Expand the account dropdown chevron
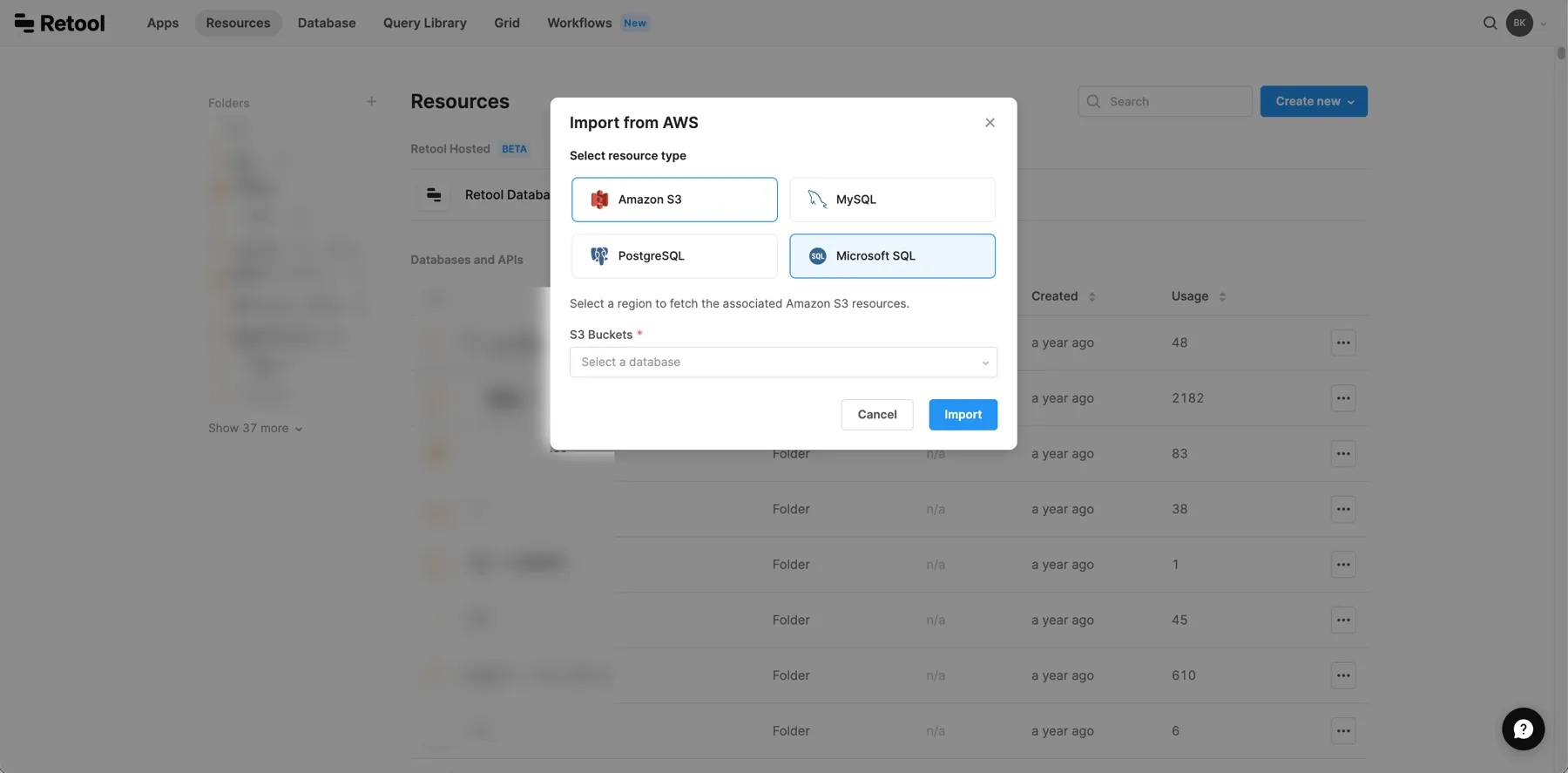Viewport: 1568px width, 773px height. coord(1544,24)
